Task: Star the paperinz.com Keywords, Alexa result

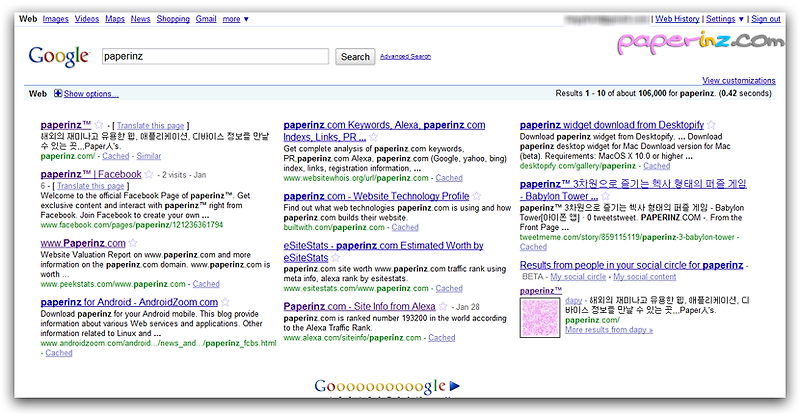Action: 373,137
